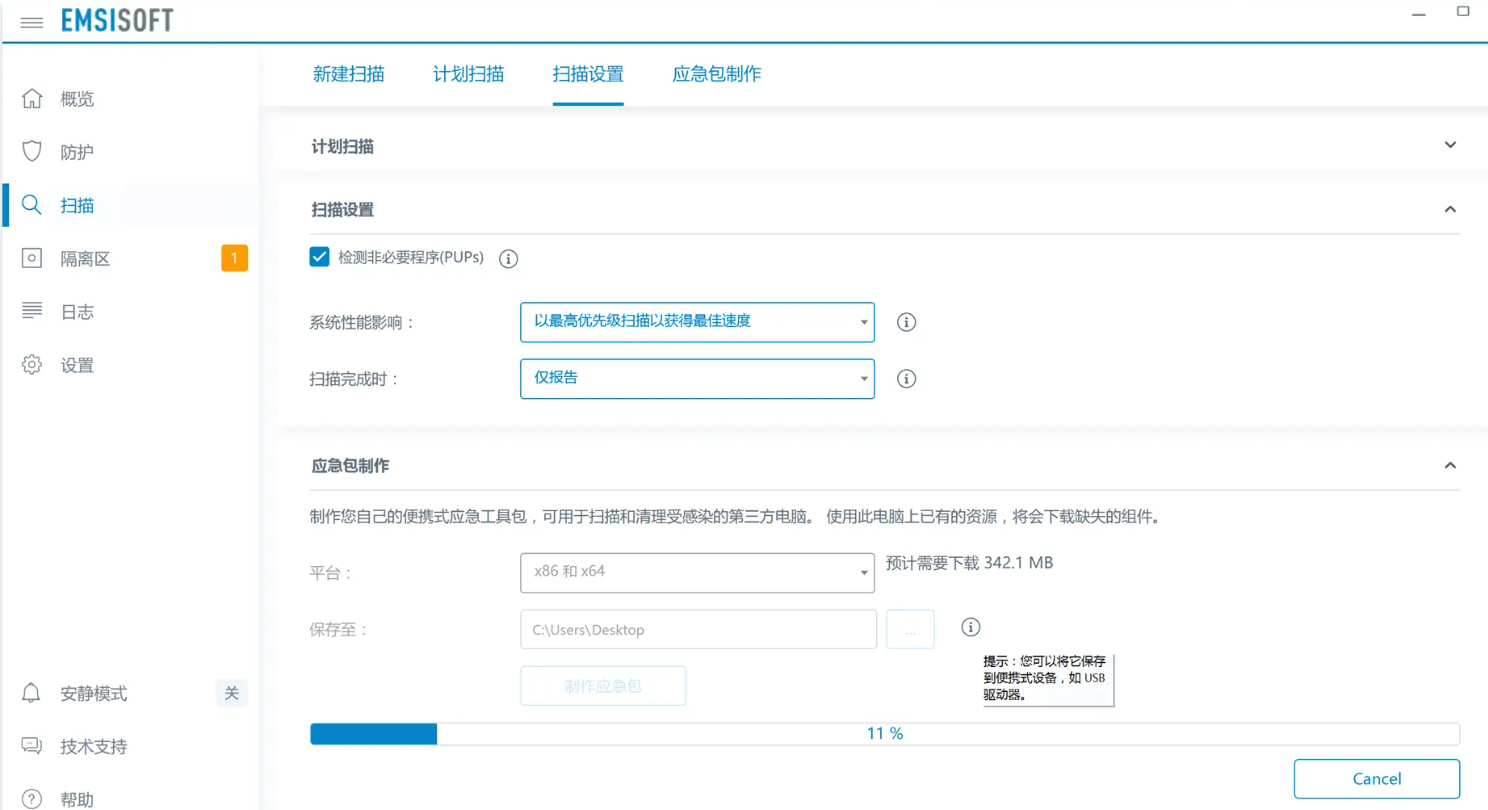Switch to the 应急包制作 tab

point(716,74)
